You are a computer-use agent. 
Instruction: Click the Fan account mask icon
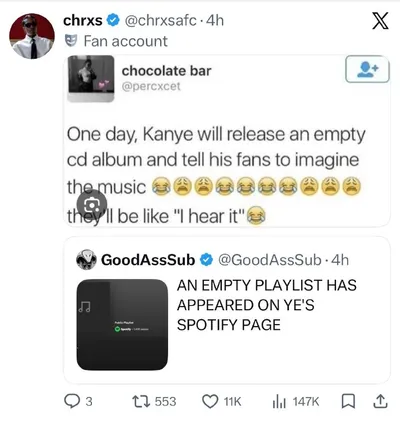click(70, 41)
